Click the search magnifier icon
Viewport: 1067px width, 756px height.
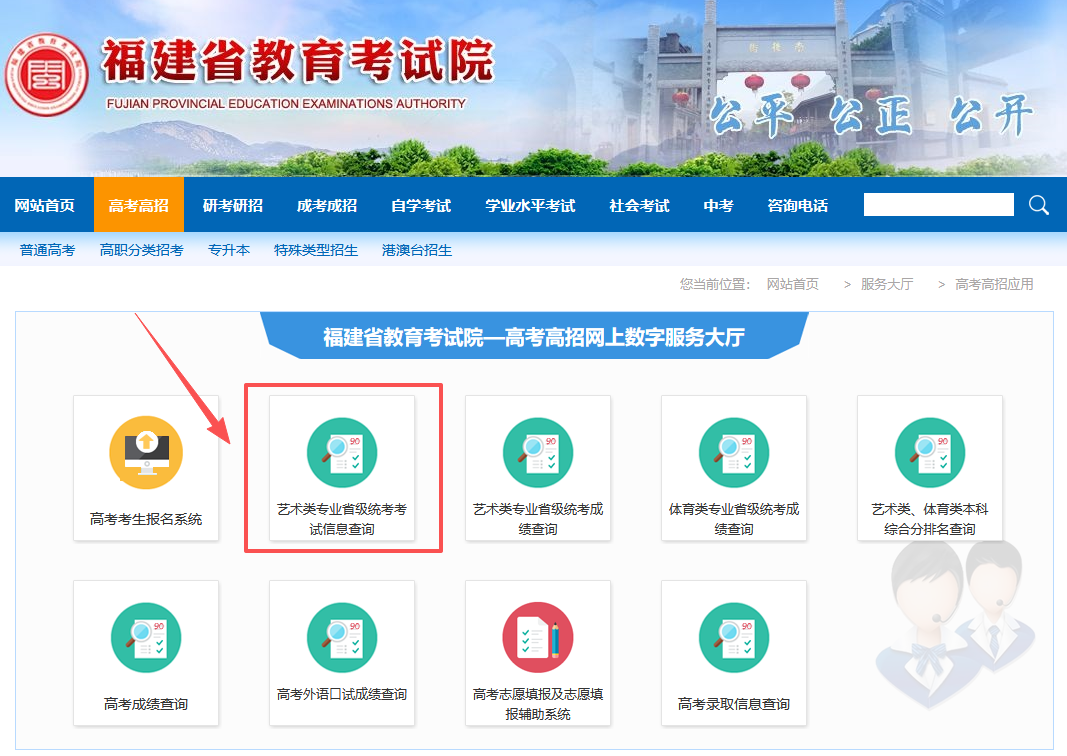tap(1039, 204)
